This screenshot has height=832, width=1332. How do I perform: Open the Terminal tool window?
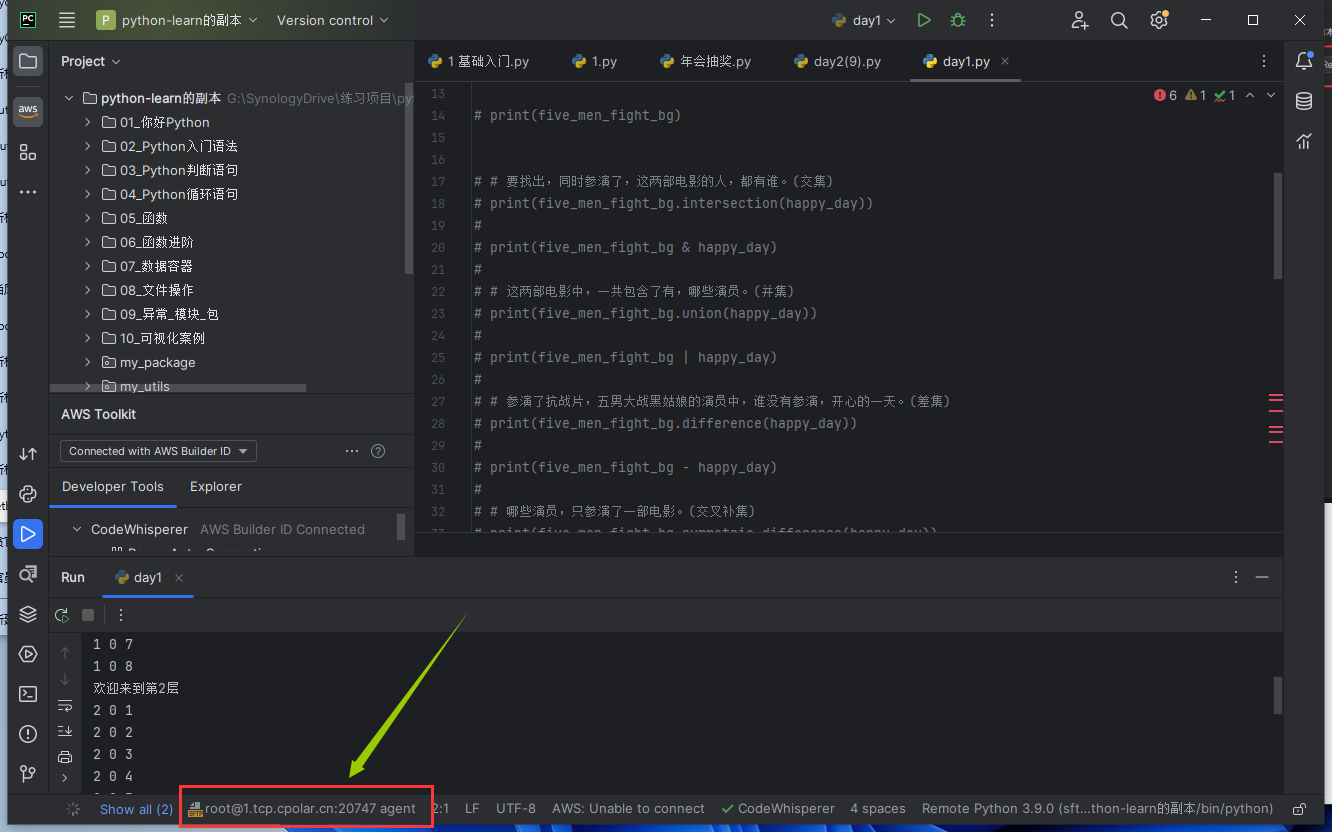(x=28, y=694)
